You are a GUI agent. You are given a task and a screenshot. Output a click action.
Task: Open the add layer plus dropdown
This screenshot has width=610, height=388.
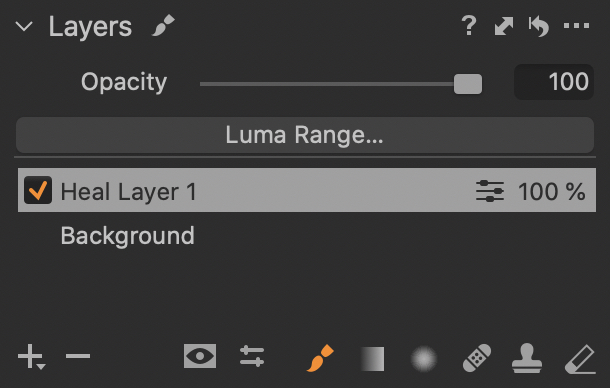coord(32,356)
